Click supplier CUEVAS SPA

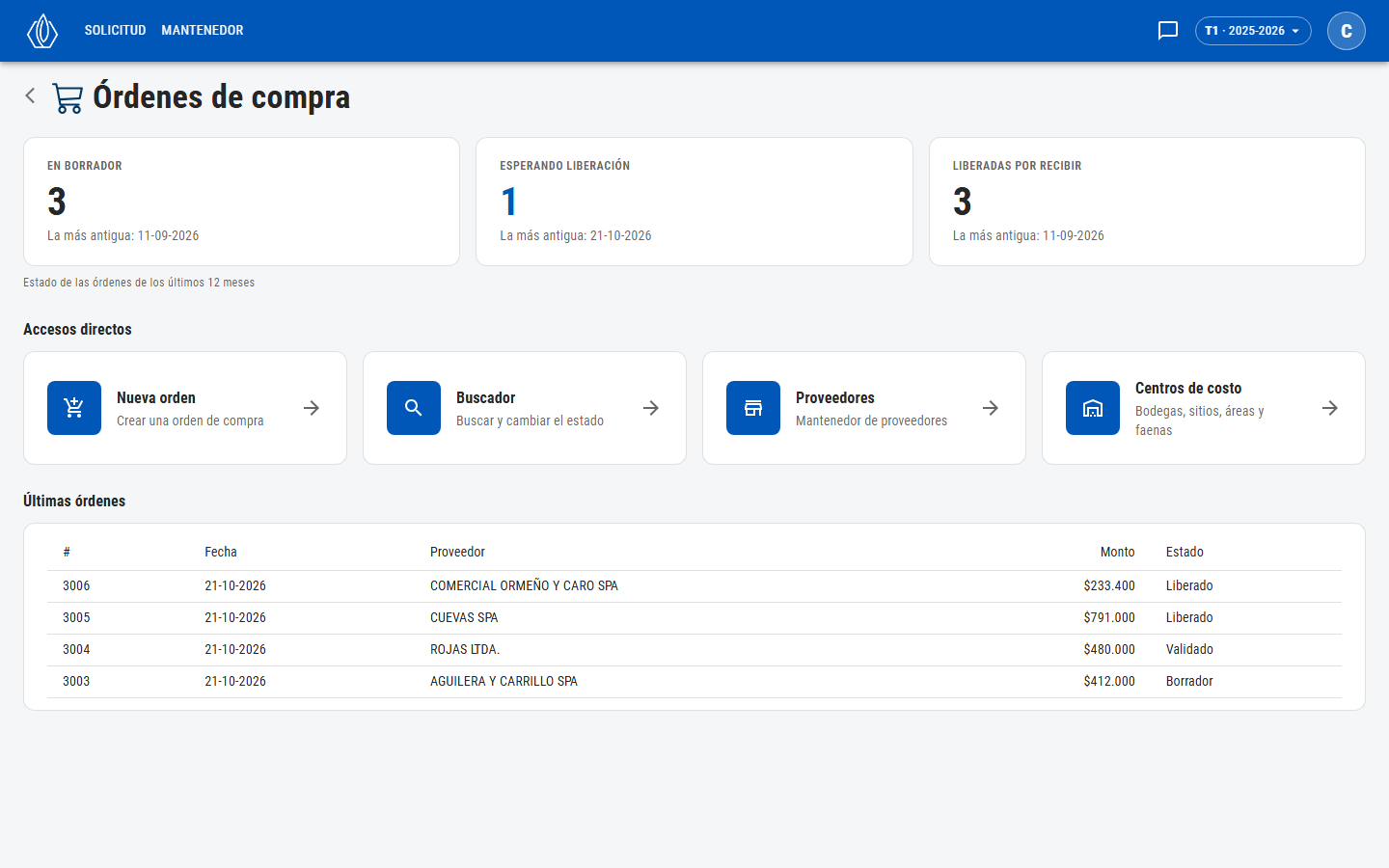(464, 617)
